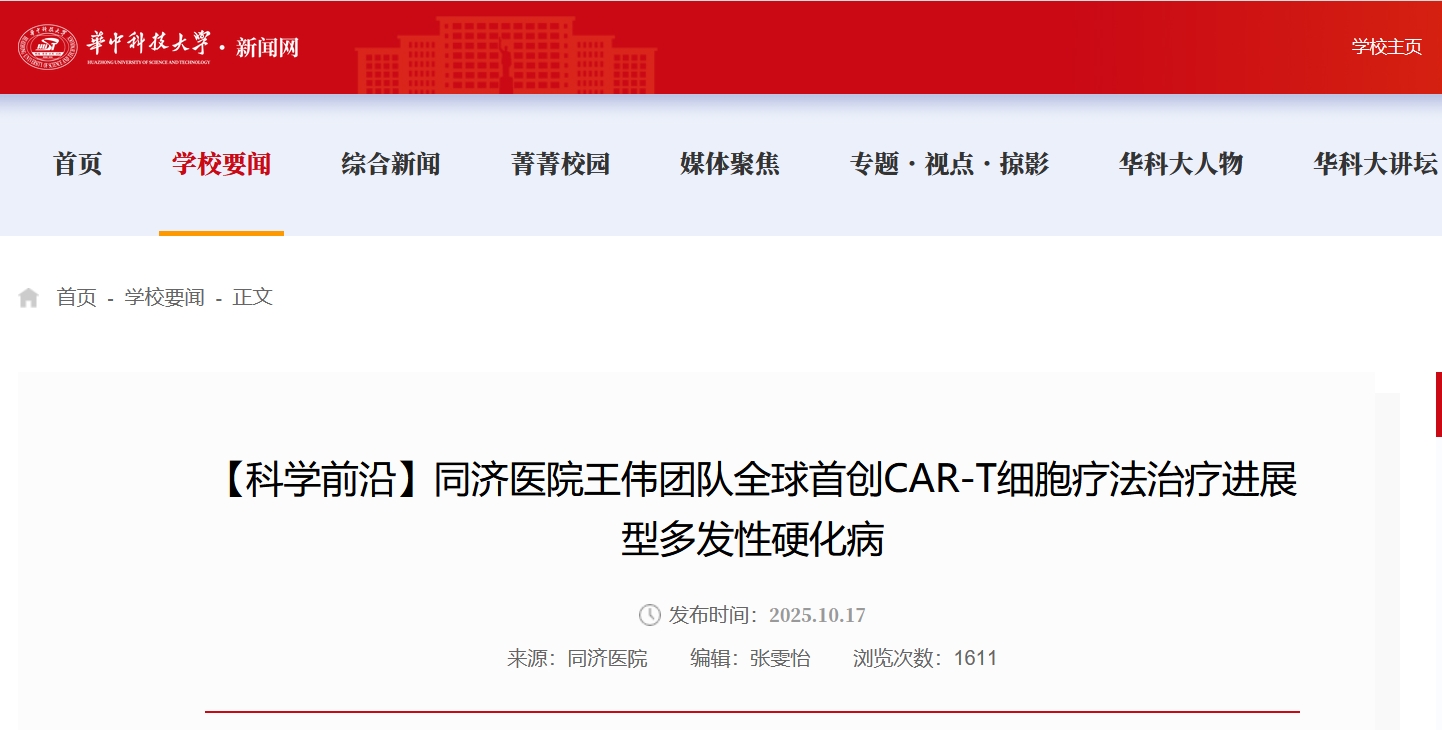Open the 华科大人物 navigation item

coord(1180,164)
